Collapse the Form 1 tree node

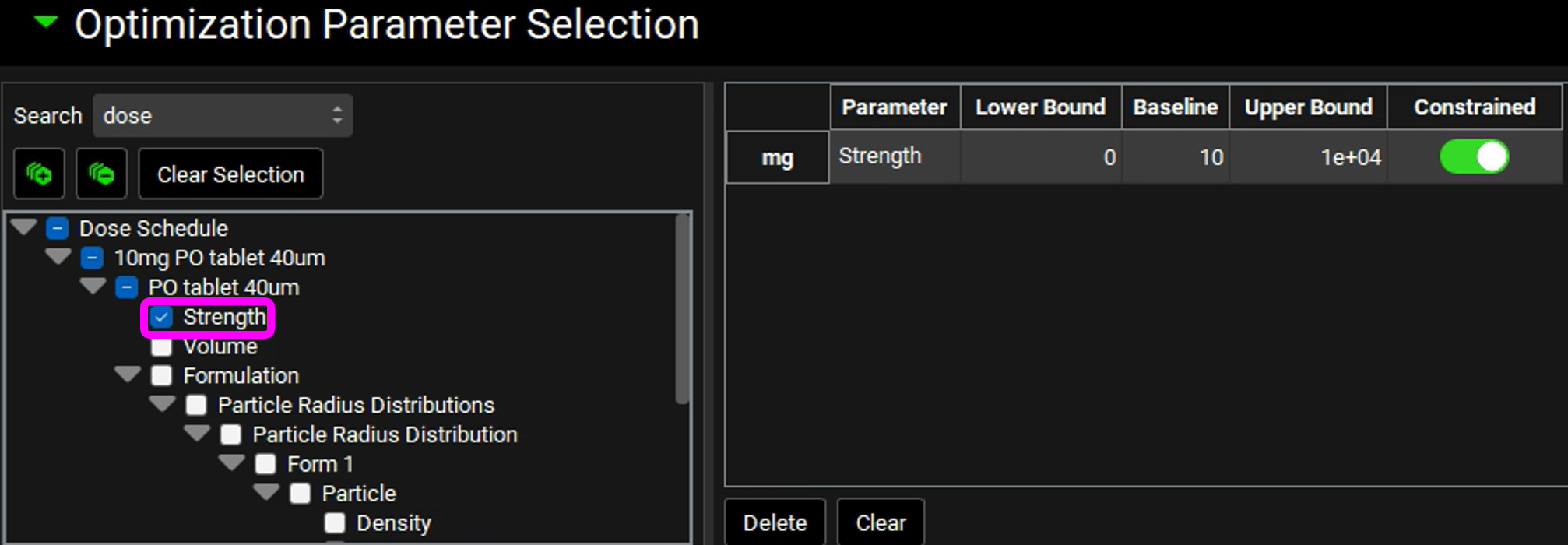point(231,463)
